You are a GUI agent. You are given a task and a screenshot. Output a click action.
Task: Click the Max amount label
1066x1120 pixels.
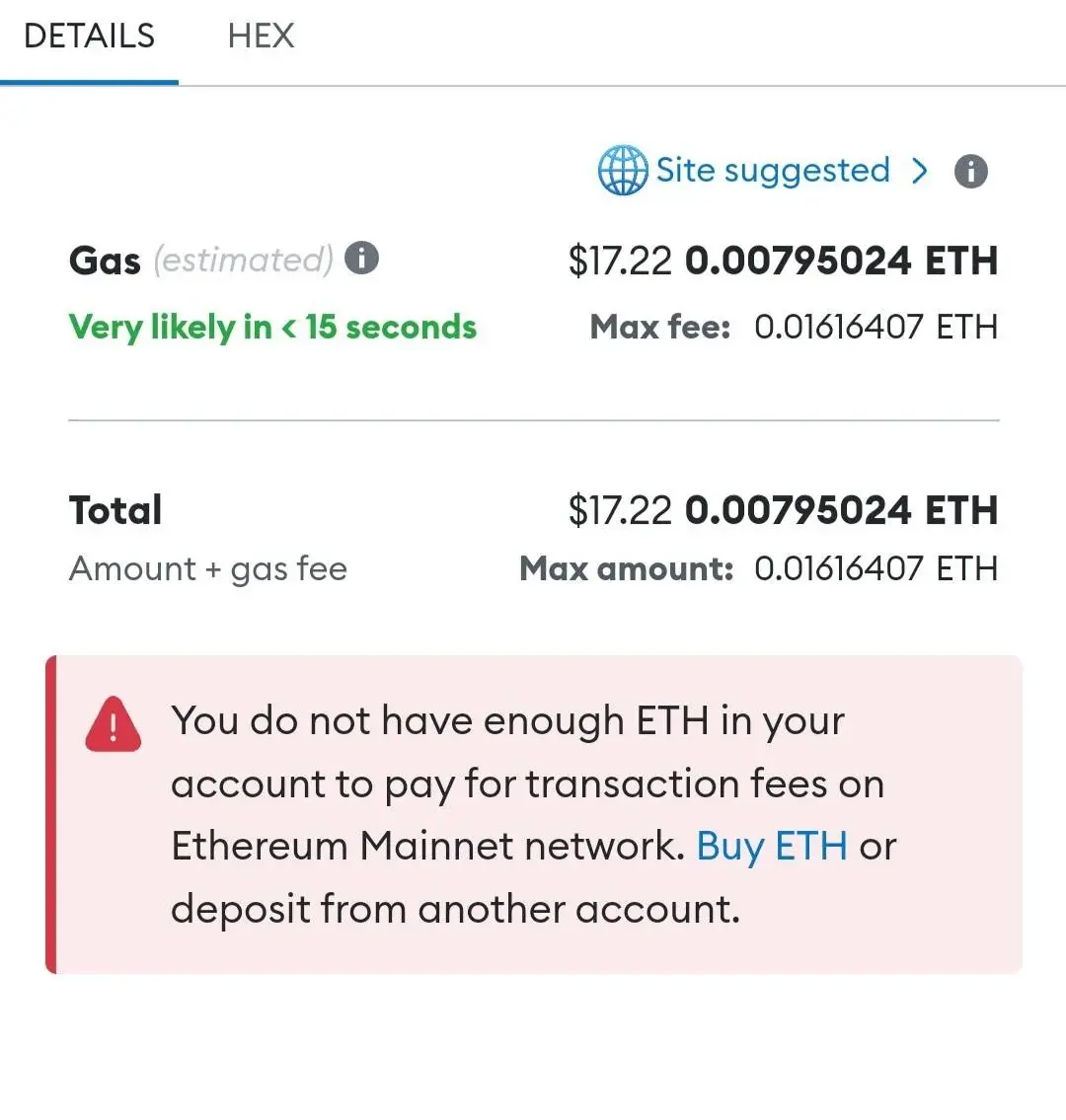626,569
